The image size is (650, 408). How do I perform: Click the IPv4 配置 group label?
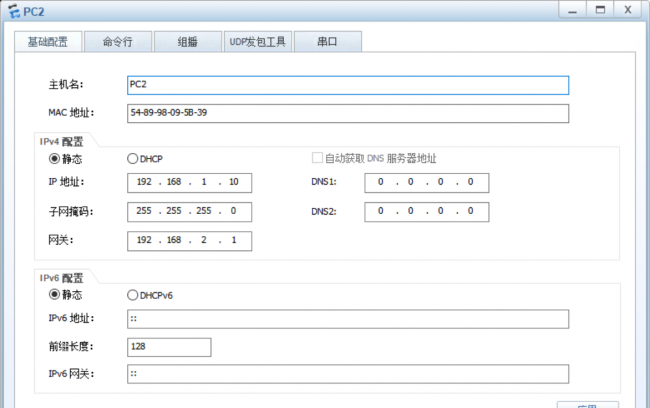[x=61, y=142]
